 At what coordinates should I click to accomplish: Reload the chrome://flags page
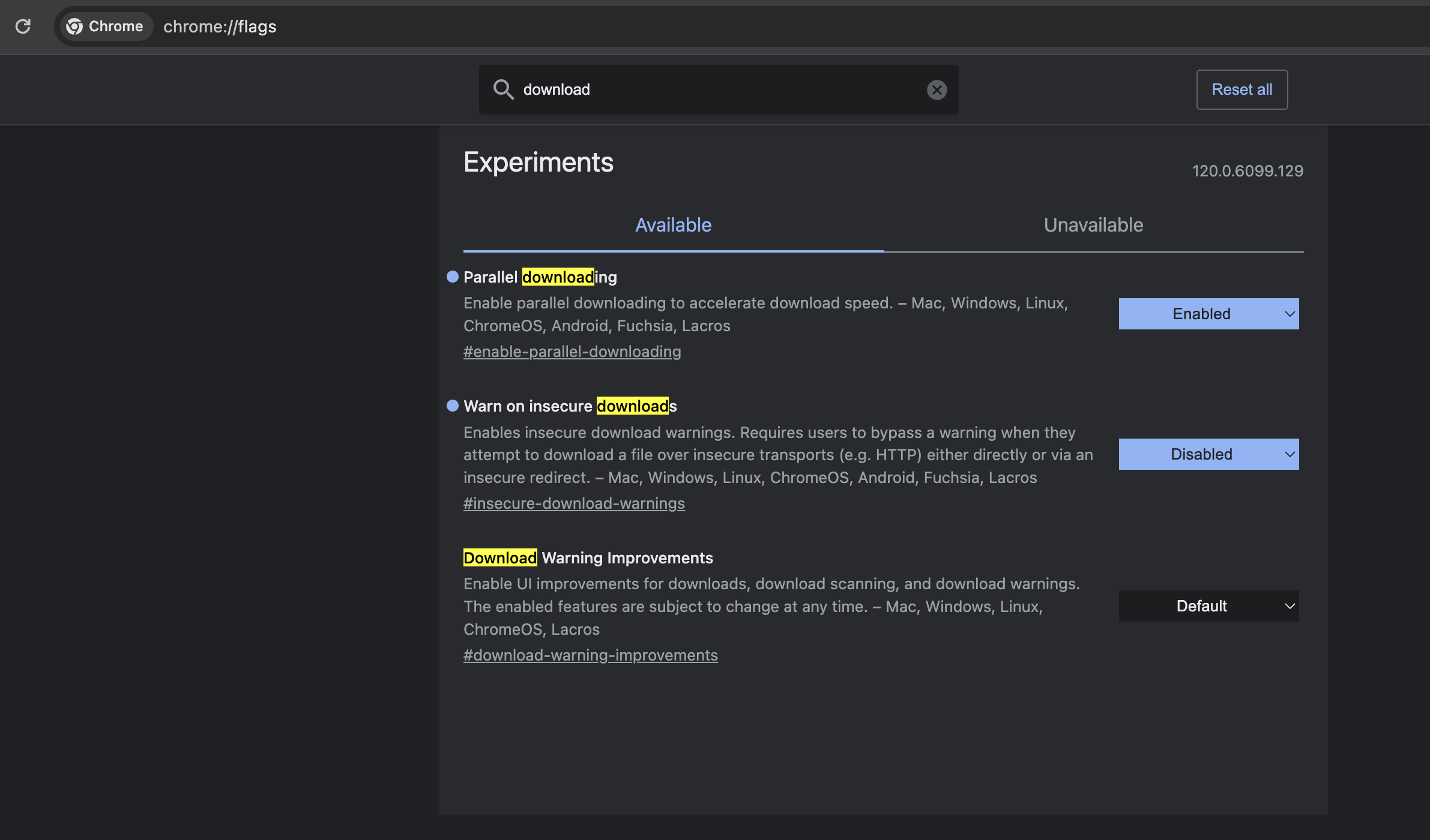[x=23, y=26]
